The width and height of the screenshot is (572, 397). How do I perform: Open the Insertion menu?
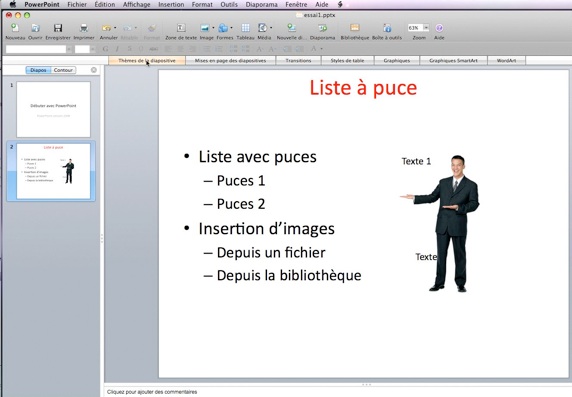pyautogui.click(x=171, y=4)
